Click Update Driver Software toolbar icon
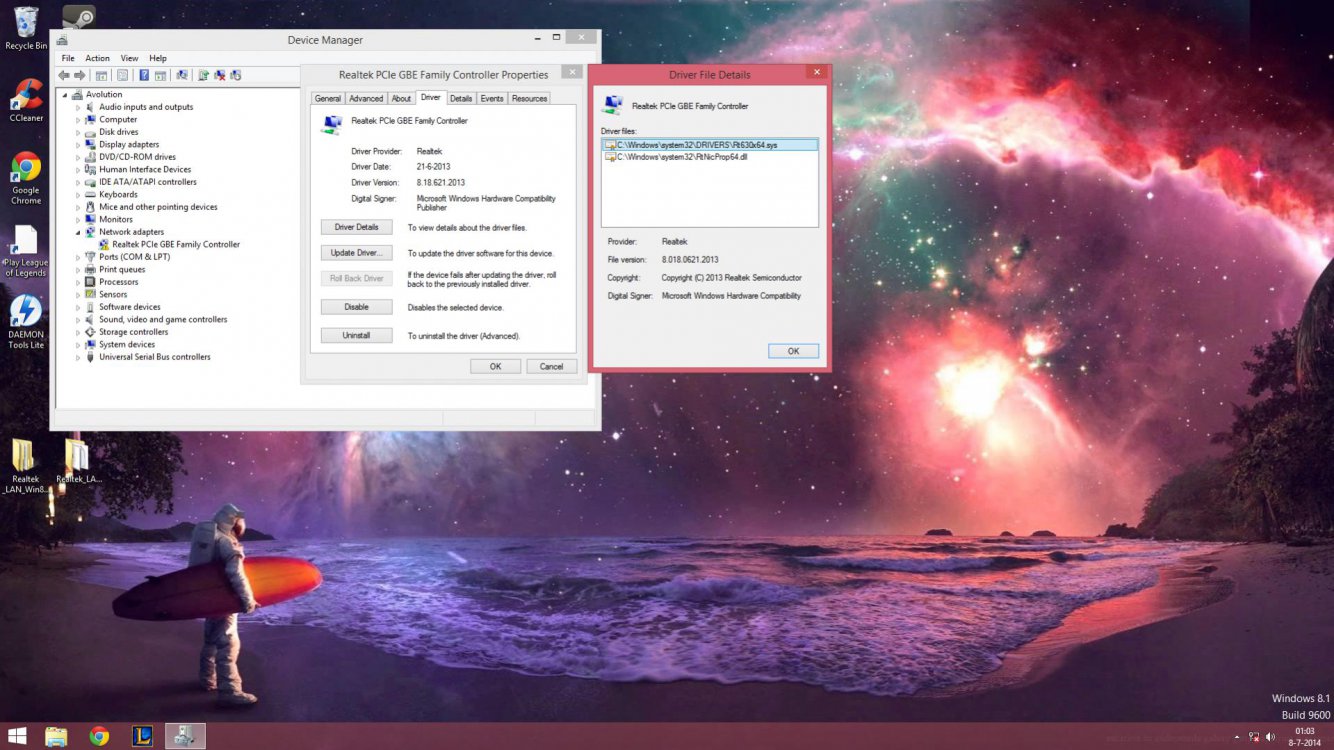This screenshot has height=750, width=1334. [x=204, y=75]
